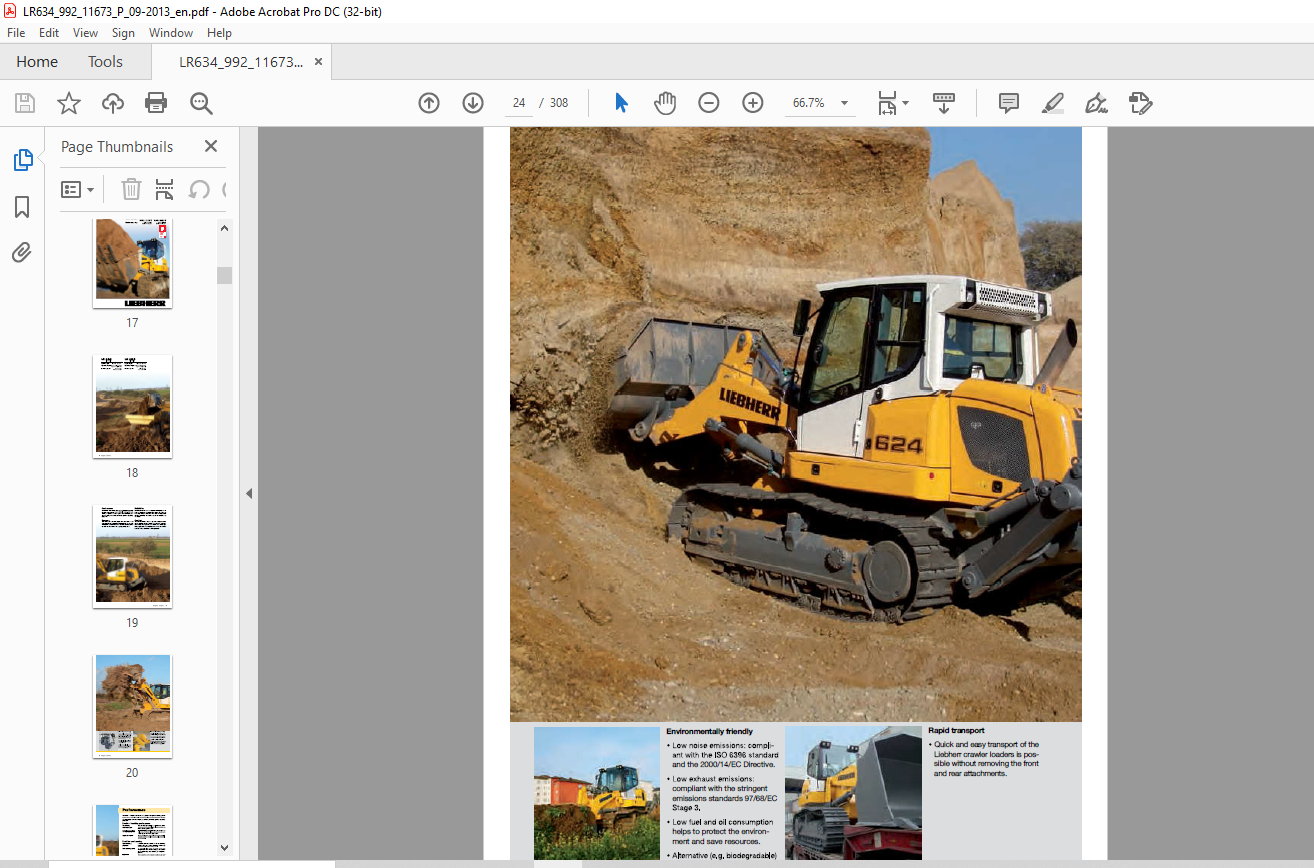Viewport: 1314px width, 868px height.
Task: Click the 'Environmentally friendly' heading
Action: point(709,732)
